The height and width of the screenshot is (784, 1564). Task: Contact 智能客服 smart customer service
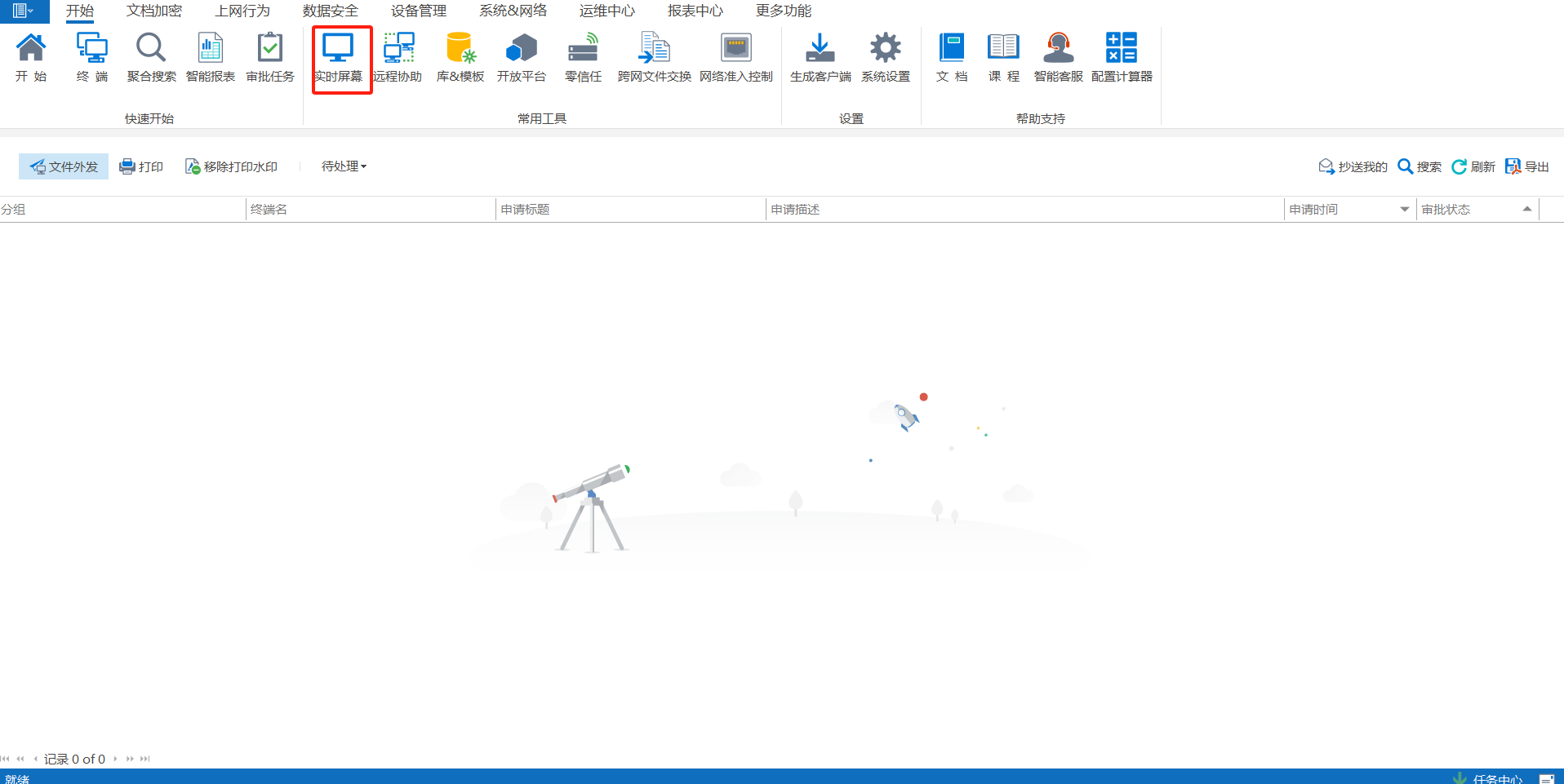[1059, 57]
